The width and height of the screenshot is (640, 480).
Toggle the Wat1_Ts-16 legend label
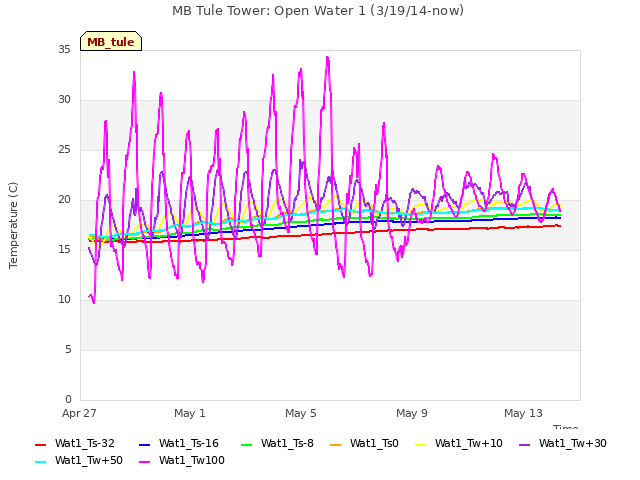point(189,443)
